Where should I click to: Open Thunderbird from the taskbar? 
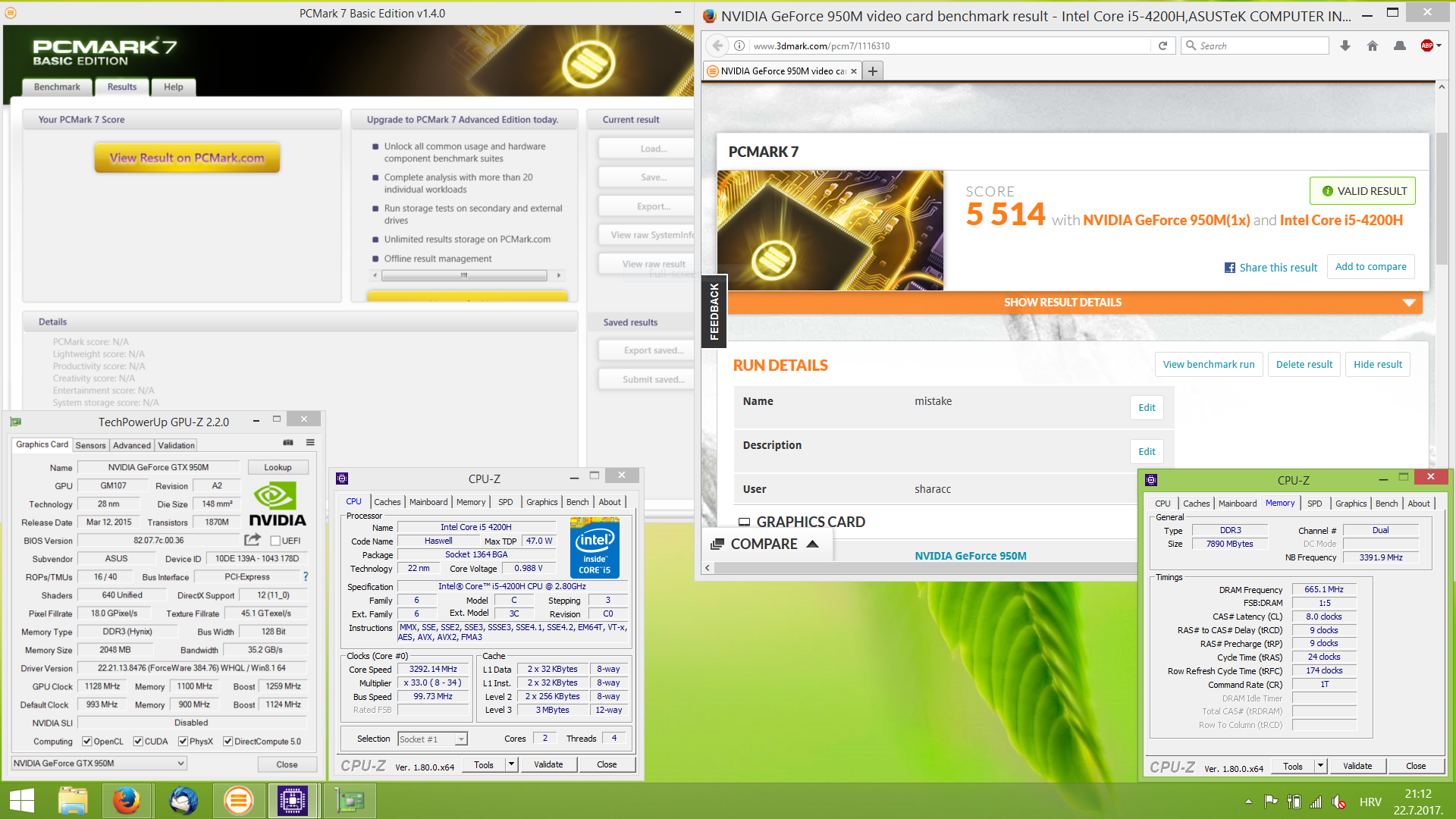[x=183, y=801]
